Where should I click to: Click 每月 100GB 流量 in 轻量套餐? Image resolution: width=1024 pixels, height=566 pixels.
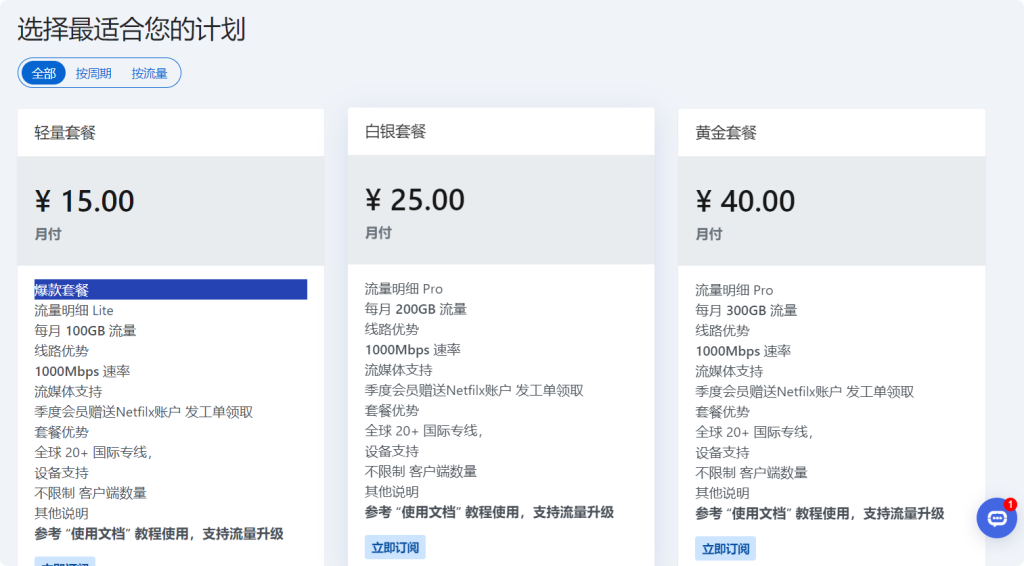click(85, 330)
